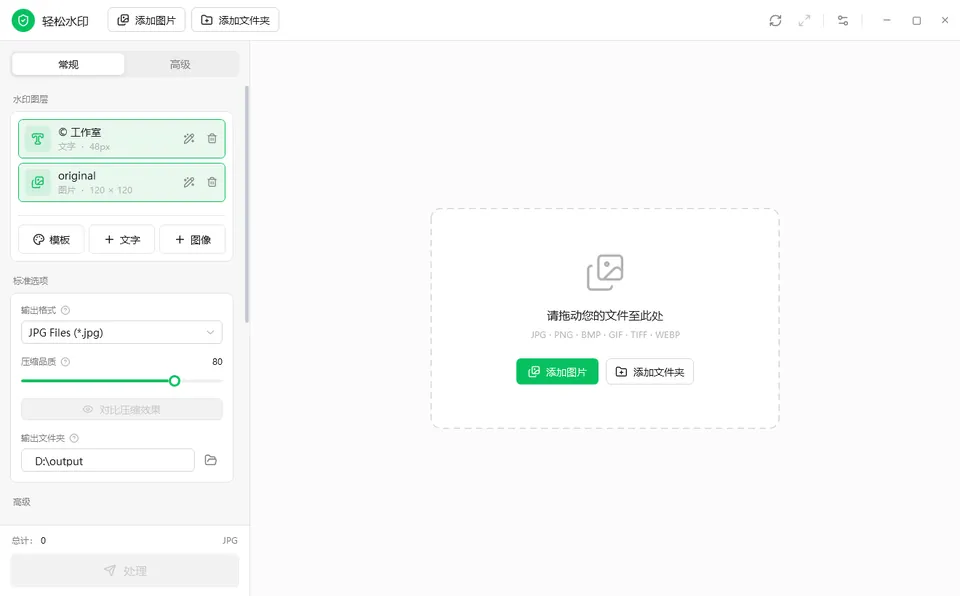Image resolution: width=960 pixels, height=596 pixels.
Task: Click the JPG · PNG · BMP formats line
Action: pos(605,335)
